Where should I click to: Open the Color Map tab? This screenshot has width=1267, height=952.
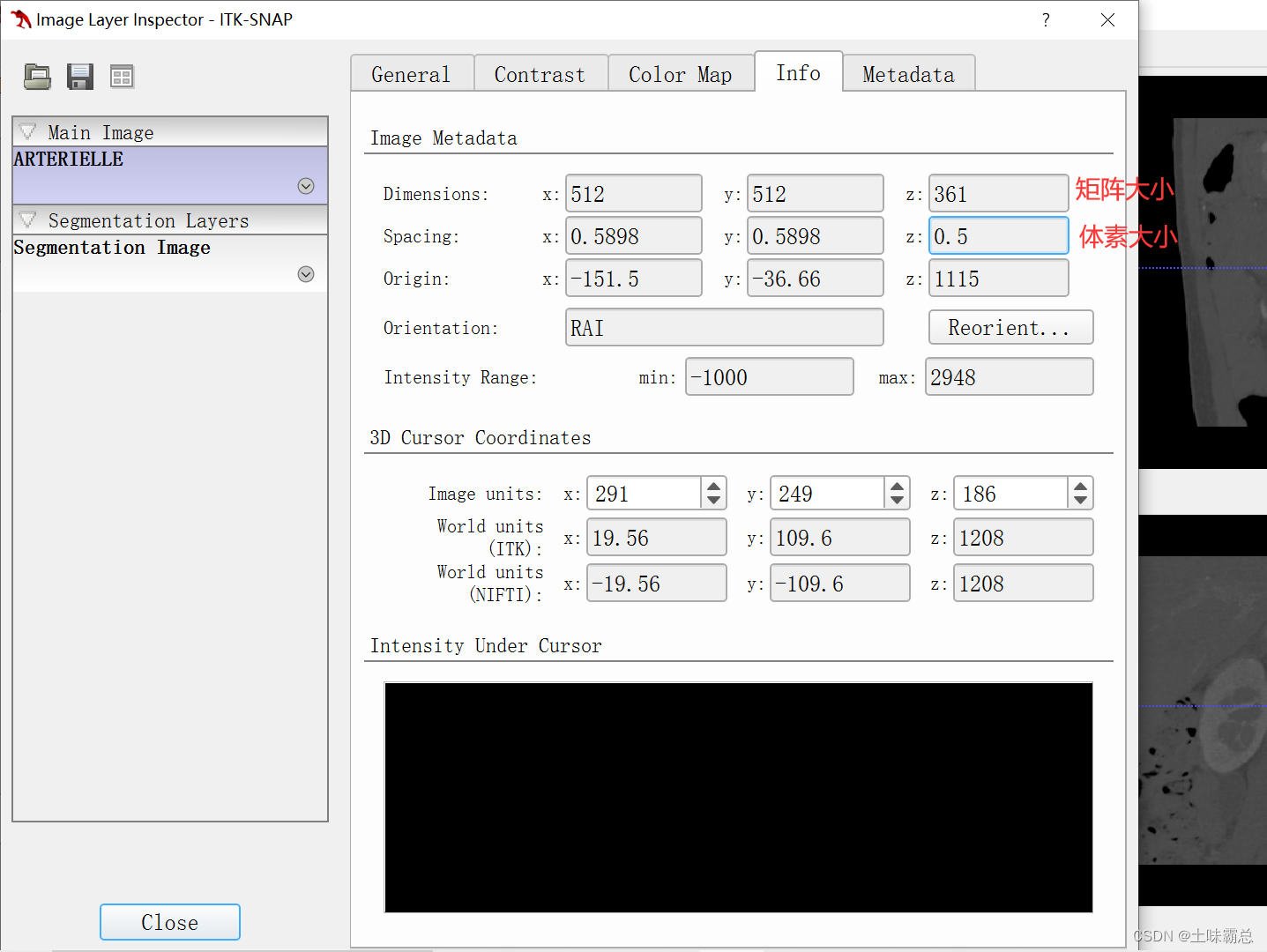[x=681, y=74]
